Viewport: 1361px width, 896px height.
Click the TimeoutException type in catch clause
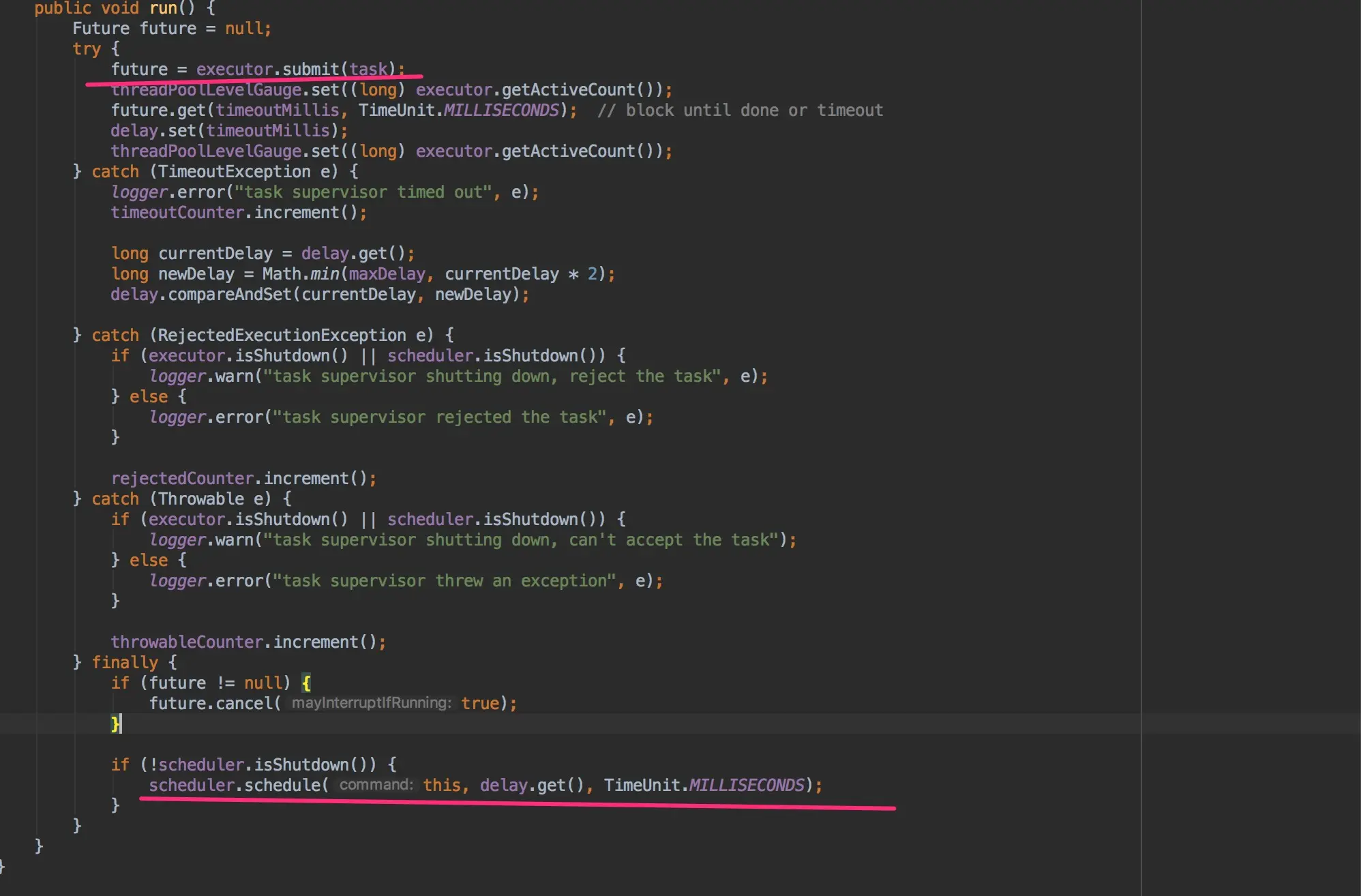234,172
